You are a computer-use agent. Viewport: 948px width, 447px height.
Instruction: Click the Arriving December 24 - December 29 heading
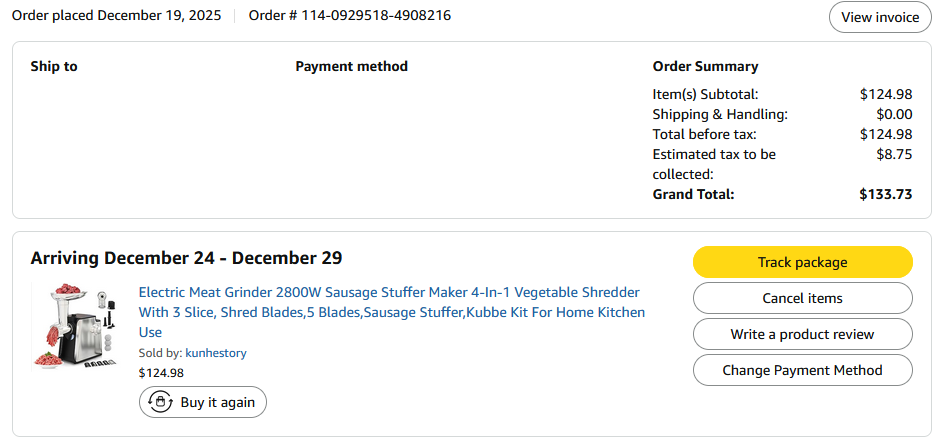pyautogui.click(x=187, y=258)
